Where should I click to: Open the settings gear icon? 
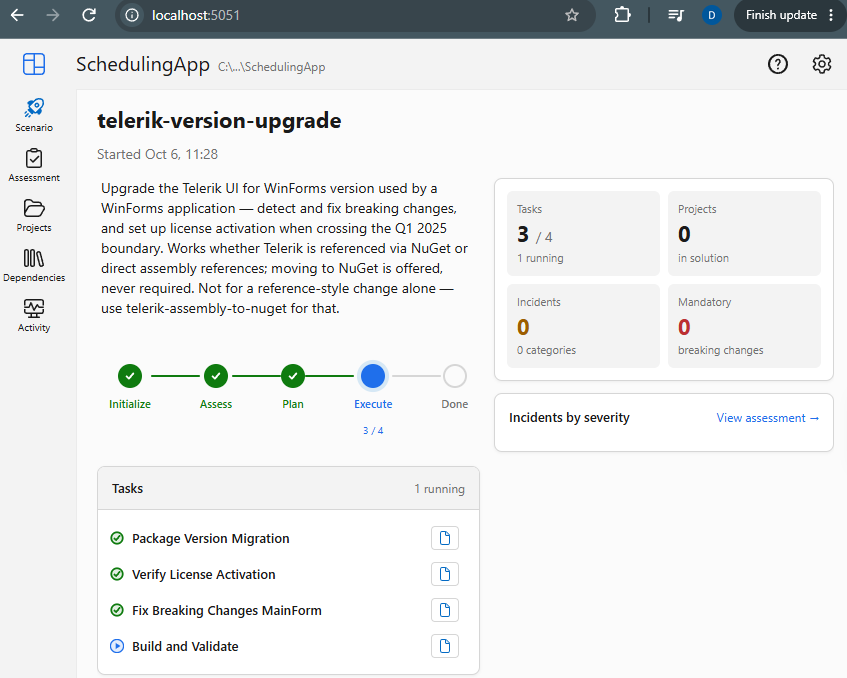pos(822,64)
